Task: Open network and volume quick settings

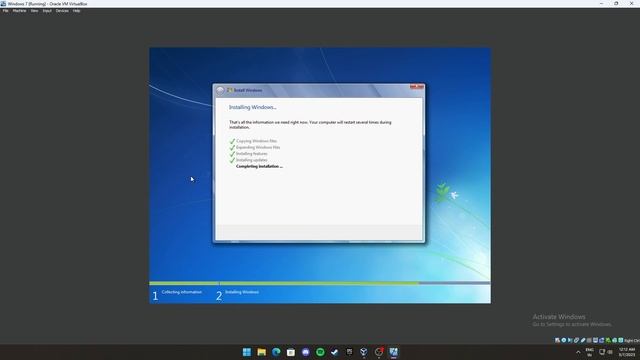Action: pos(606,352)
